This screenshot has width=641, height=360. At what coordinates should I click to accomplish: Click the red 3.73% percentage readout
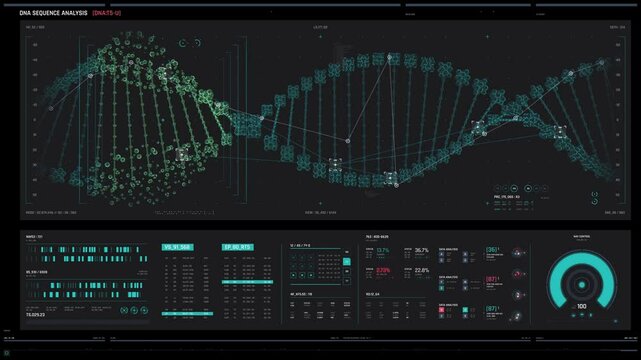pyautogui.click(x=383, y=271)
